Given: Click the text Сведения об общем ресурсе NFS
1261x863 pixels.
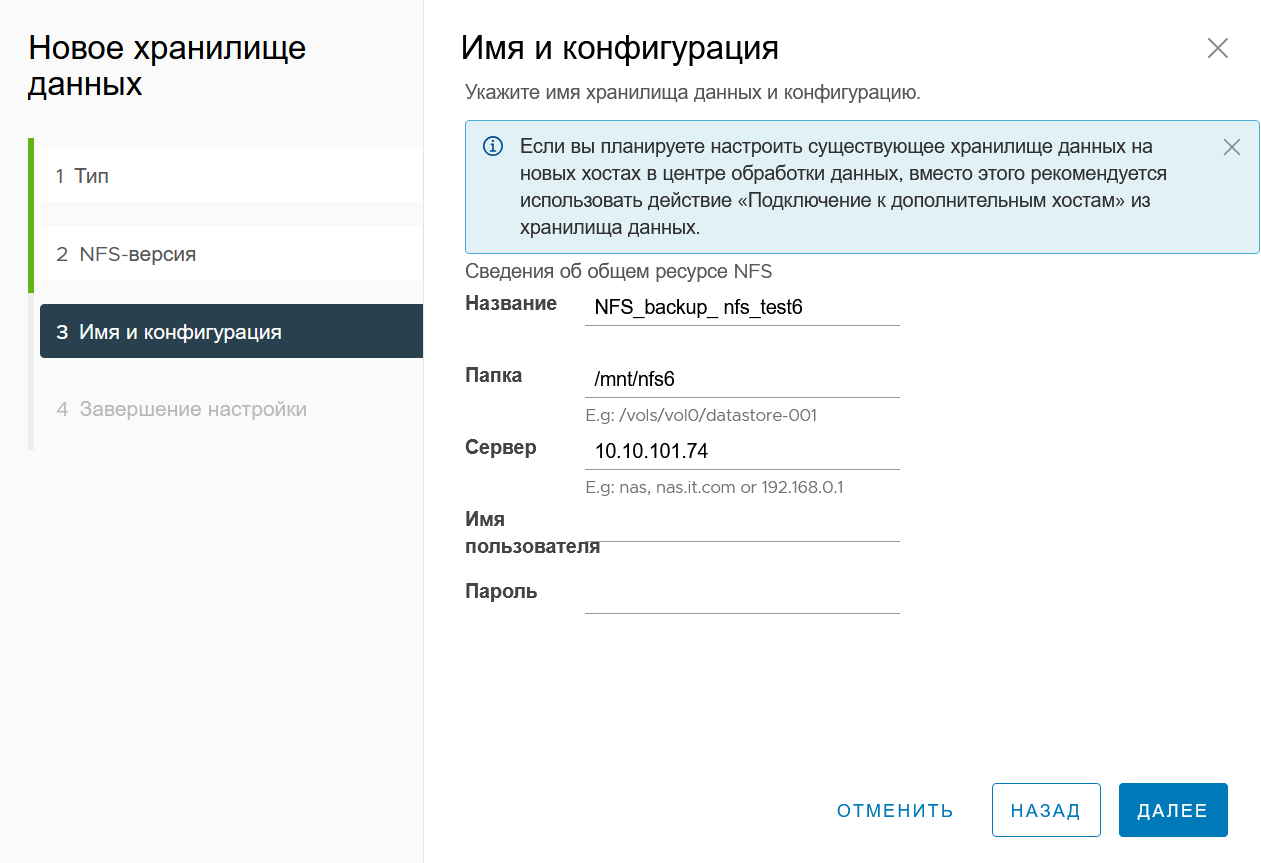Looking at the screenshot, I should [x=619, y=271].
